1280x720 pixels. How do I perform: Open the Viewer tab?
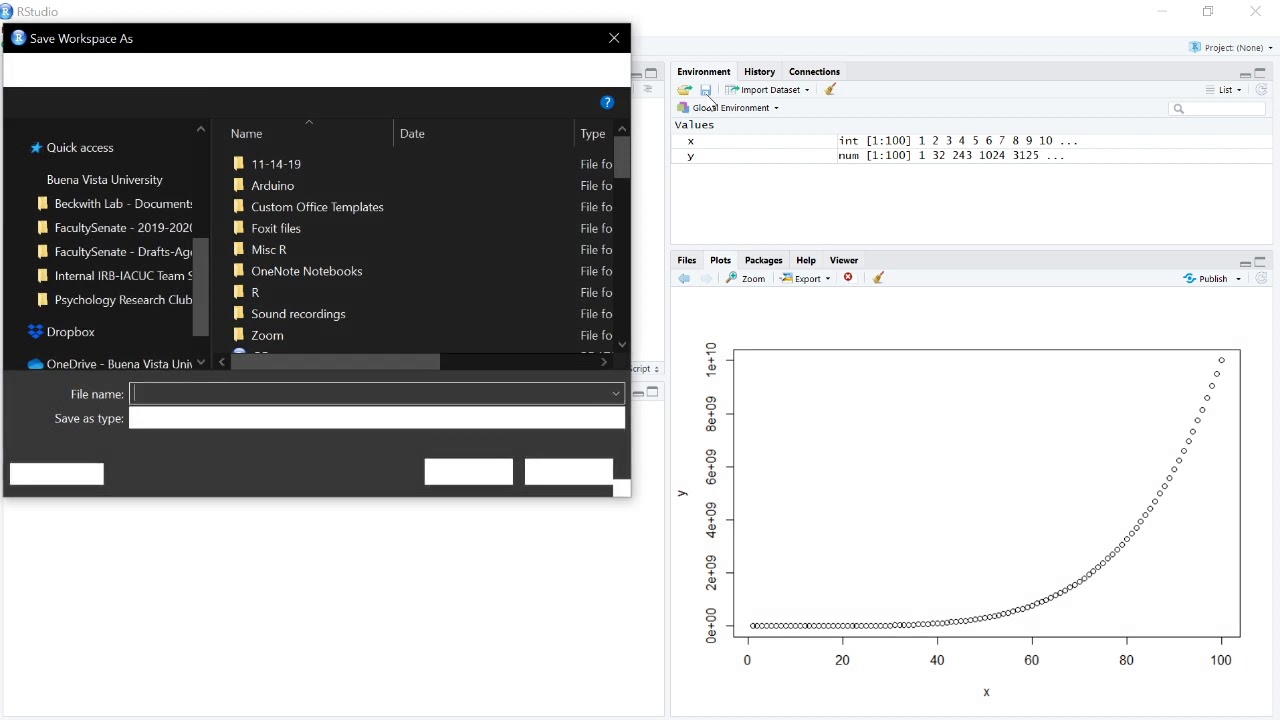pos(843,261)
